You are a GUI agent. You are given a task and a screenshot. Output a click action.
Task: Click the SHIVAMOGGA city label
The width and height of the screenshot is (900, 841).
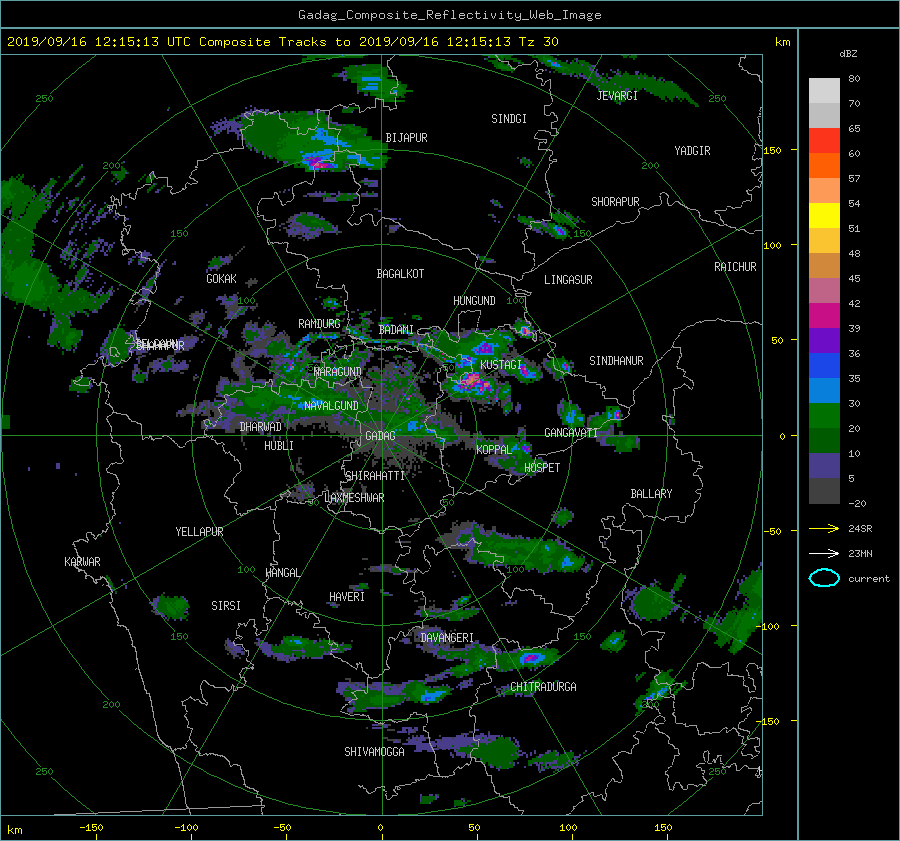[x=374, y=752]
